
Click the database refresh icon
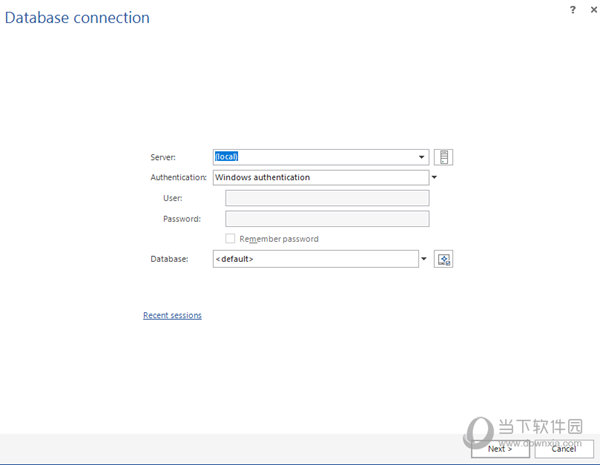click(444, 259)
